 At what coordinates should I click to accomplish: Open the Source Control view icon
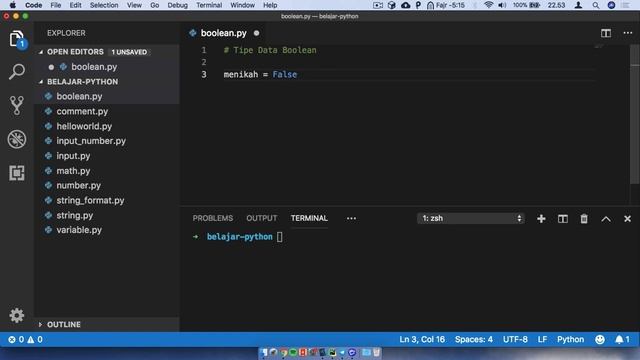point(17,105)
